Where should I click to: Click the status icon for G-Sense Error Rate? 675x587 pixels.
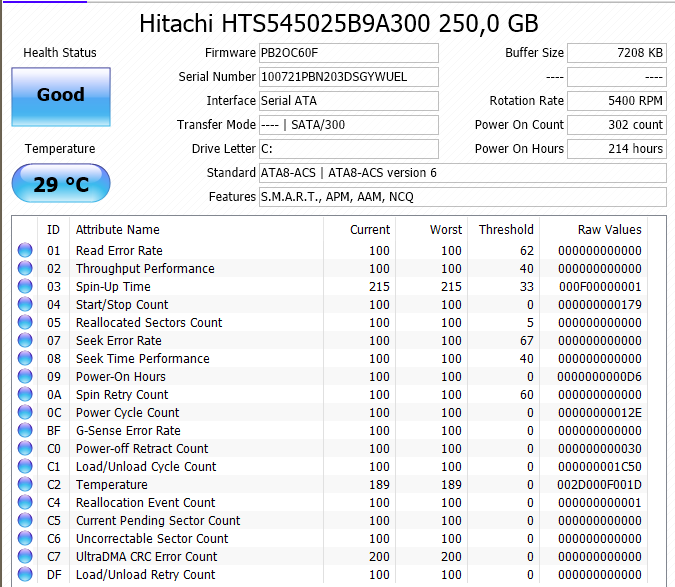click(25, 430)
